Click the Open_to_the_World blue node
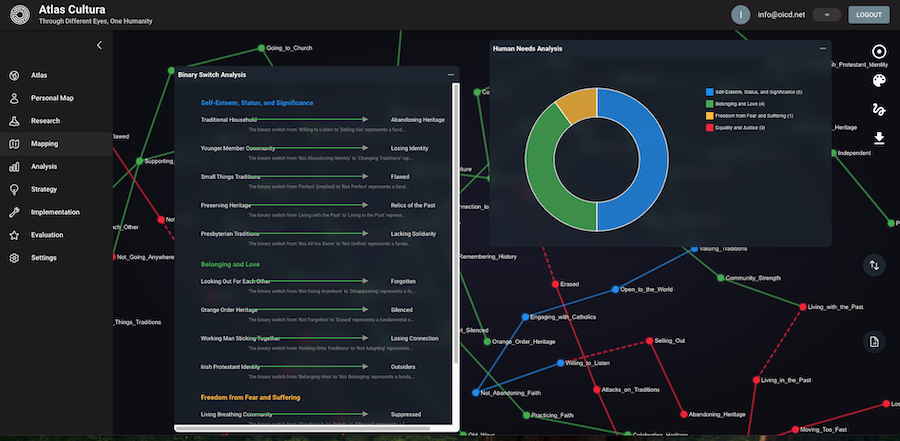Viewport: 900px width, 441px height. (615, 289)
